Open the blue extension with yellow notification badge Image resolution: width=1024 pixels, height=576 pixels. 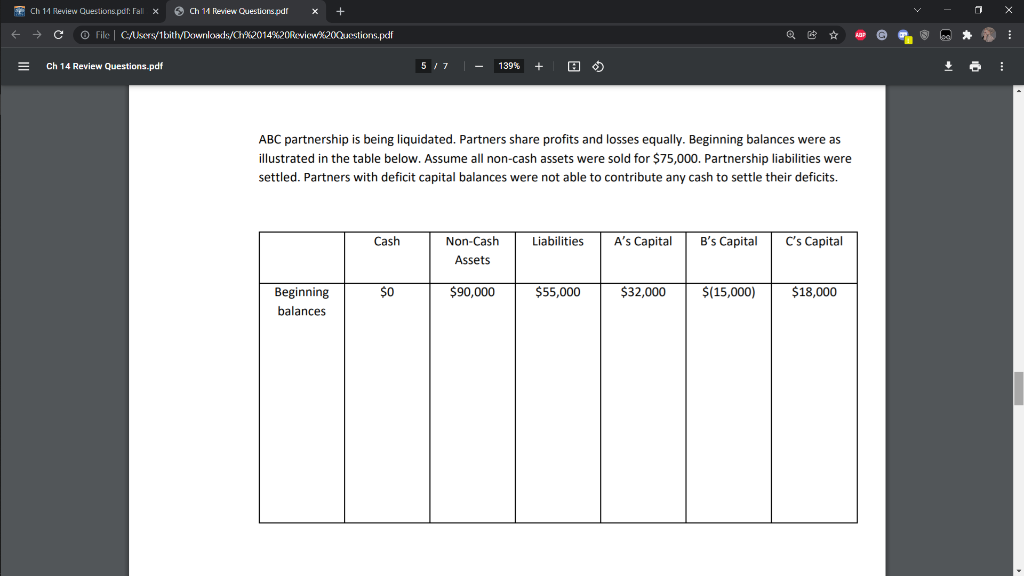click(903, 35)
